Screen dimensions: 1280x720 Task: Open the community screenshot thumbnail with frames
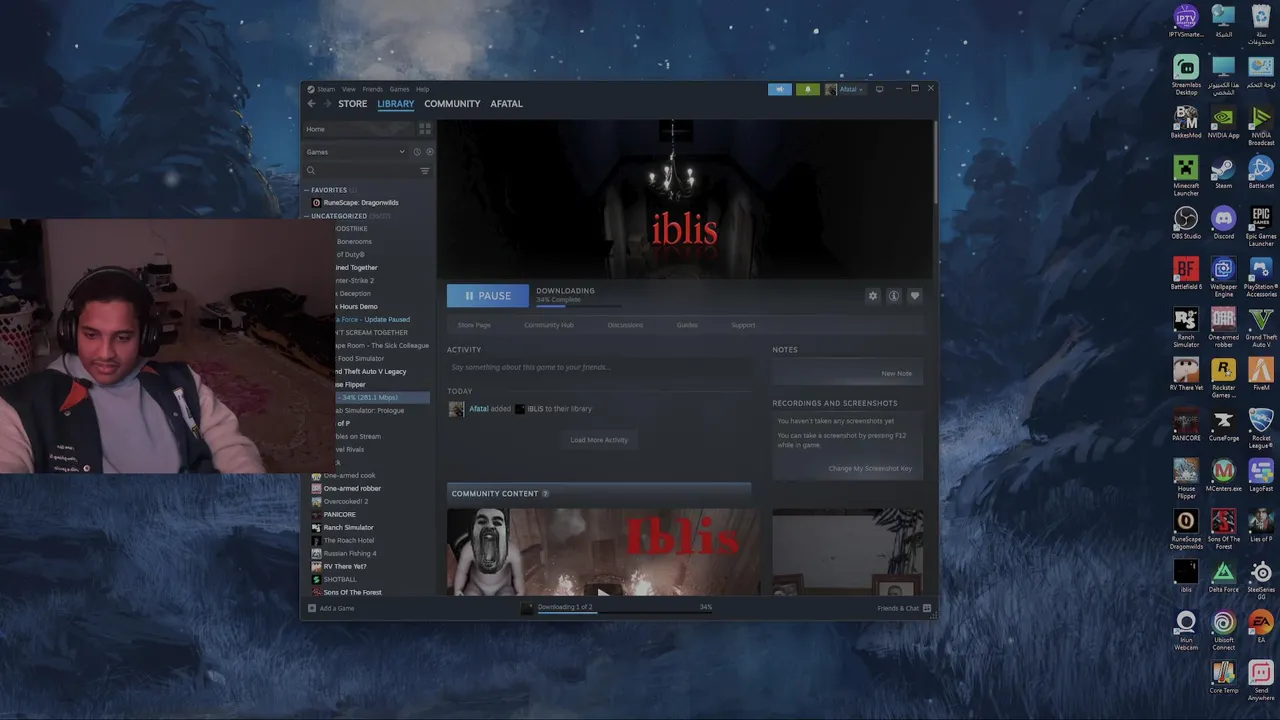tap(848, 553)
